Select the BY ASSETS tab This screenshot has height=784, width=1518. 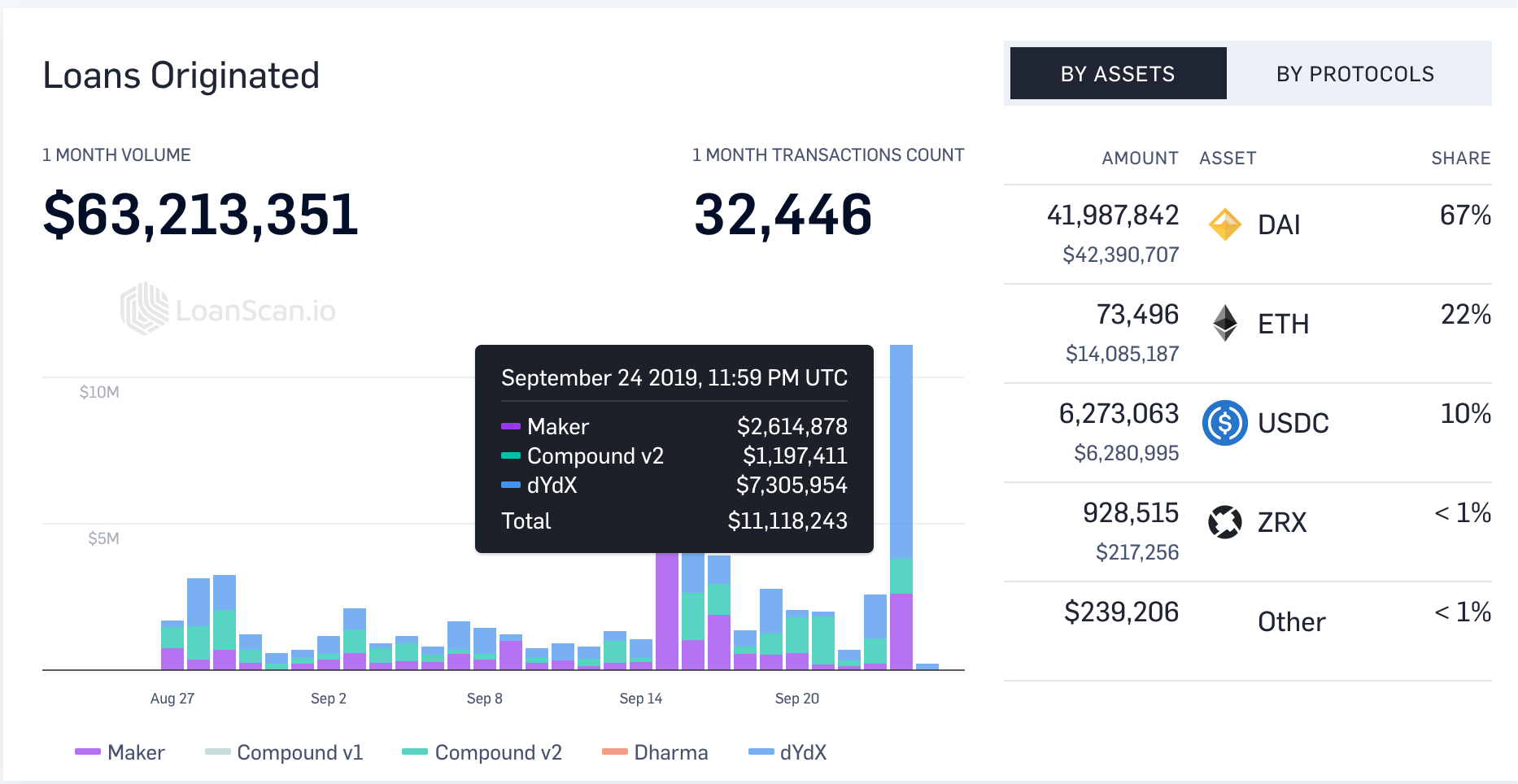click(1118, 74)
